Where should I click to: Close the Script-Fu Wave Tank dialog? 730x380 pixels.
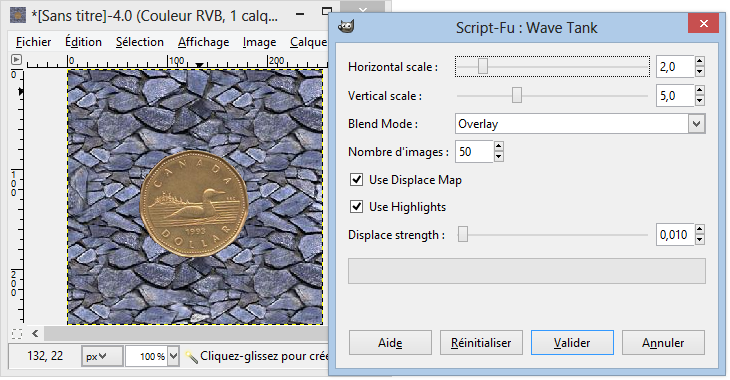pos(703,23)
